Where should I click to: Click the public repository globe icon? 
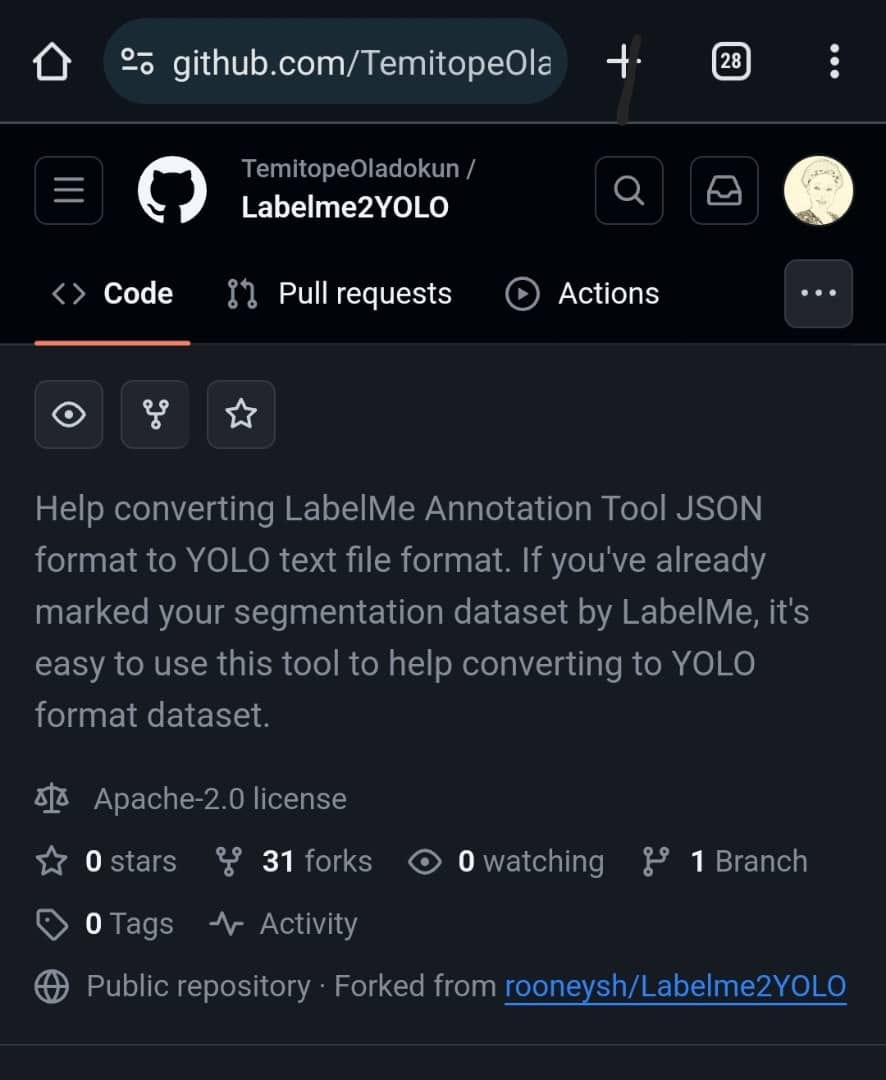click(x=49, y=985)
